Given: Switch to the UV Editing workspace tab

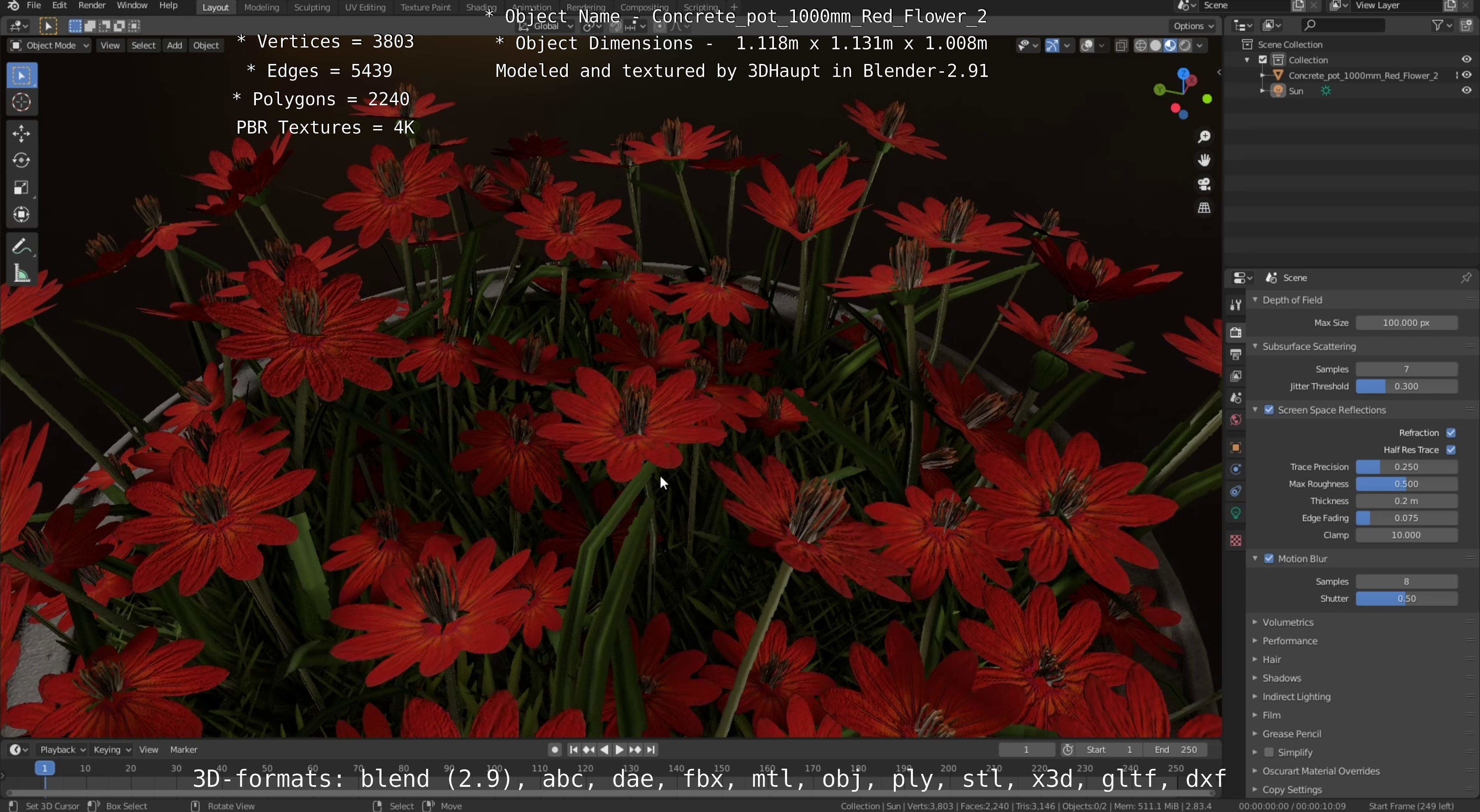Looking at the screenshot, I should [365, 7].
